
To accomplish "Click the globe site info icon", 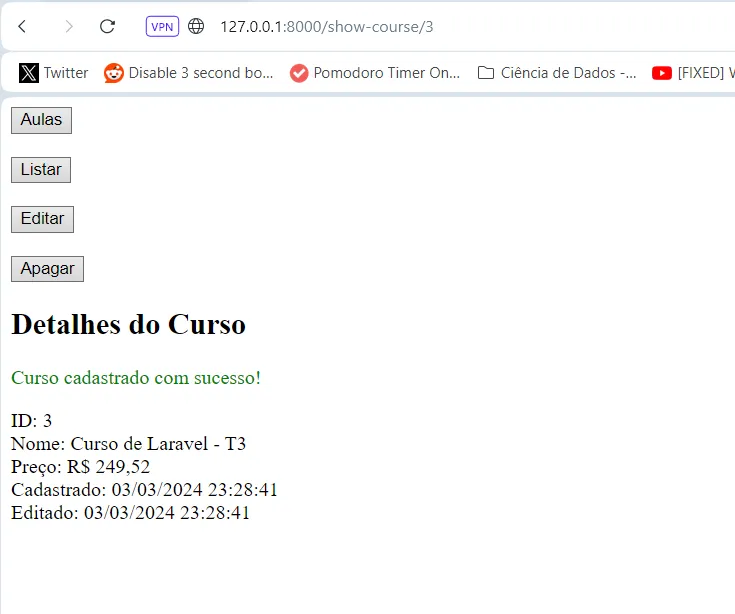I will (196, 26).
